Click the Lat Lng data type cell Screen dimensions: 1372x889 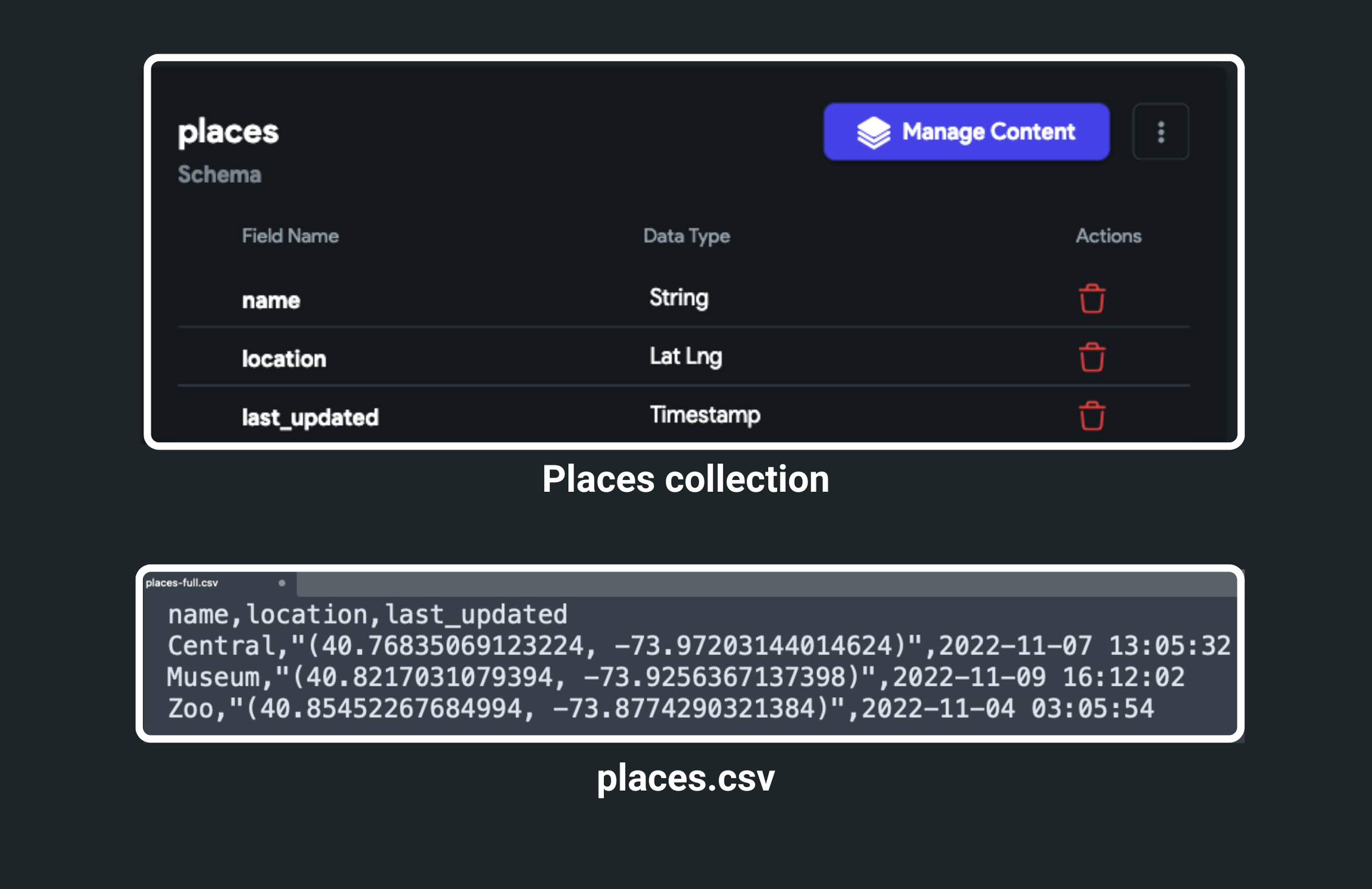(685, 356)
